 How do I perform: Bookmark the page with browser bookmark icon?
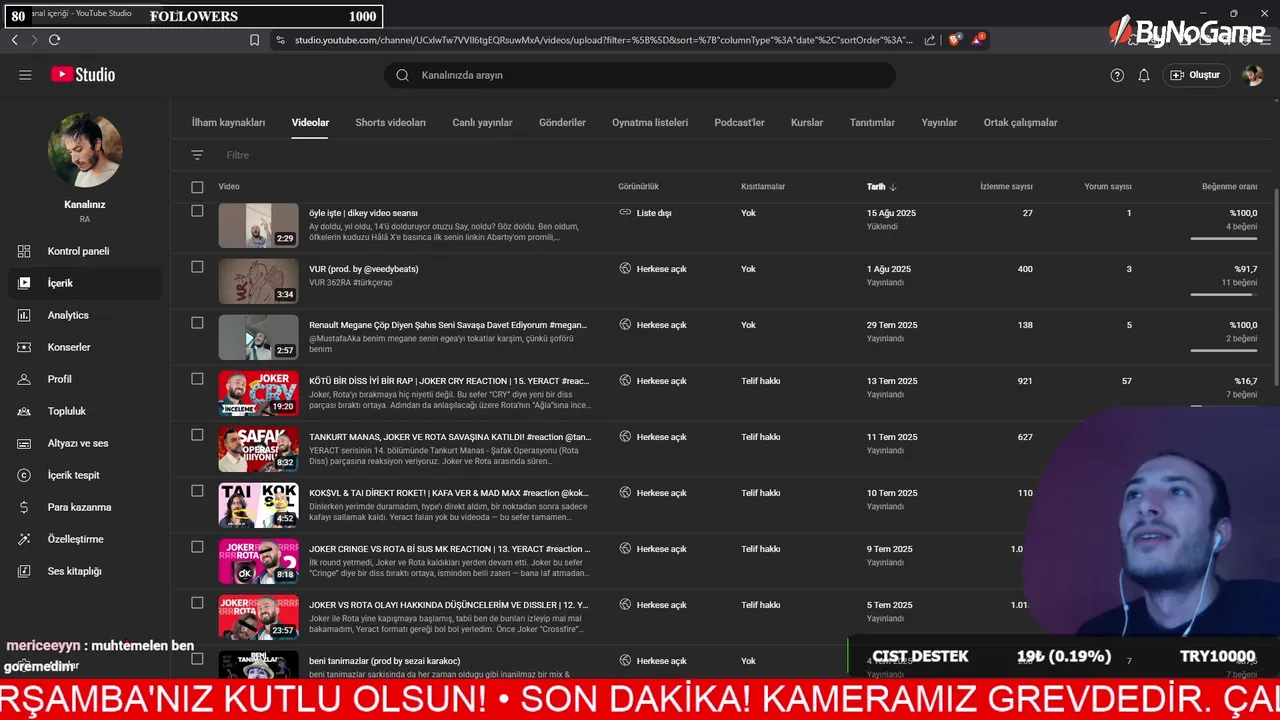point(254,40)
